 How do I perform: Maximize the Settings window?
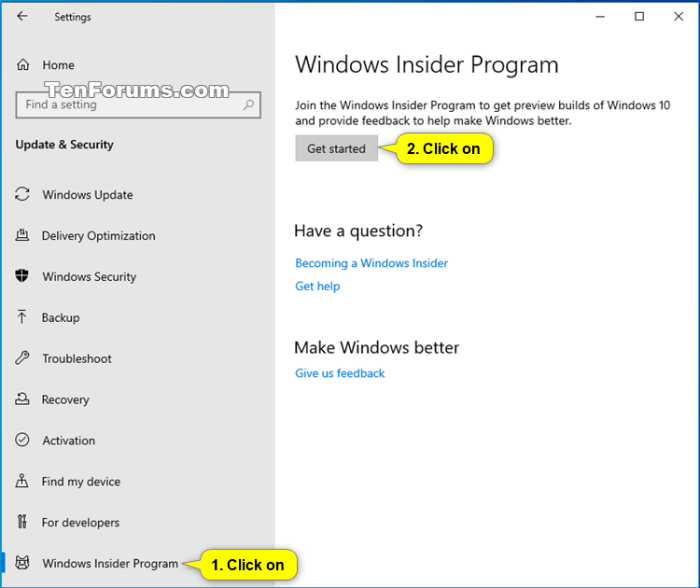coord(639,17)
